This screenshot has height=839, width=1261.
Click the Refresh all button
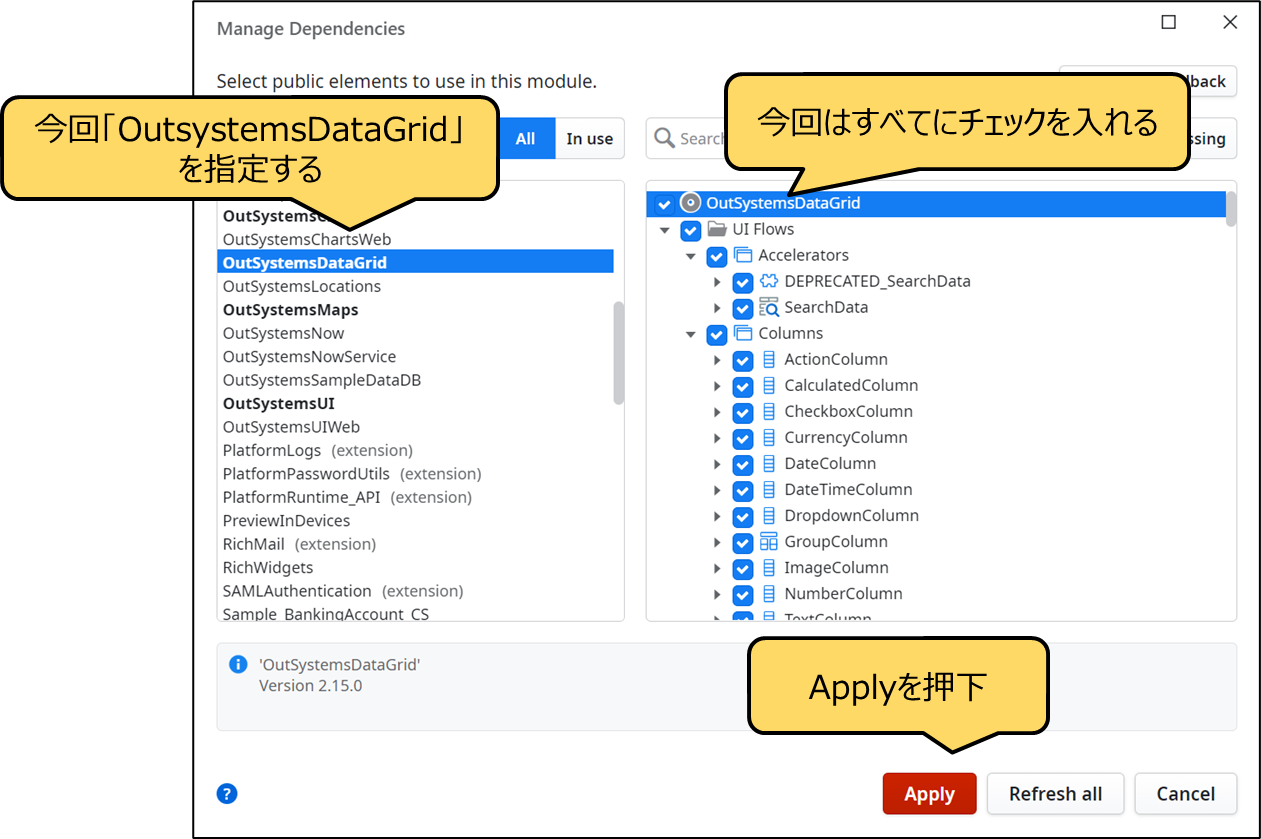point(1055,794)
